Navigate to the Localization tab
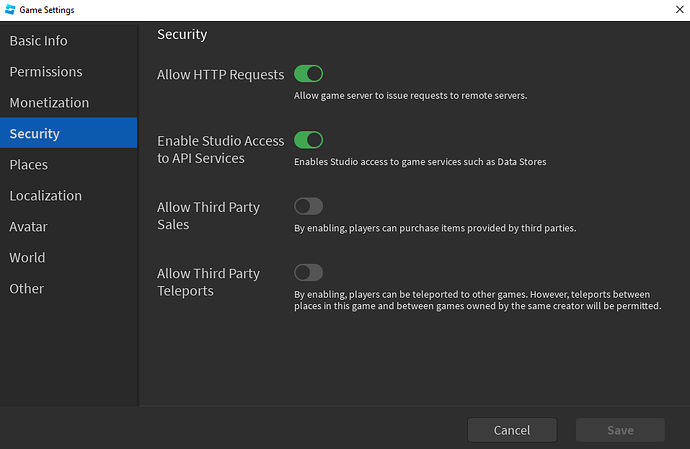The height and width of the screenshot is (449, 690). (46, 196)
